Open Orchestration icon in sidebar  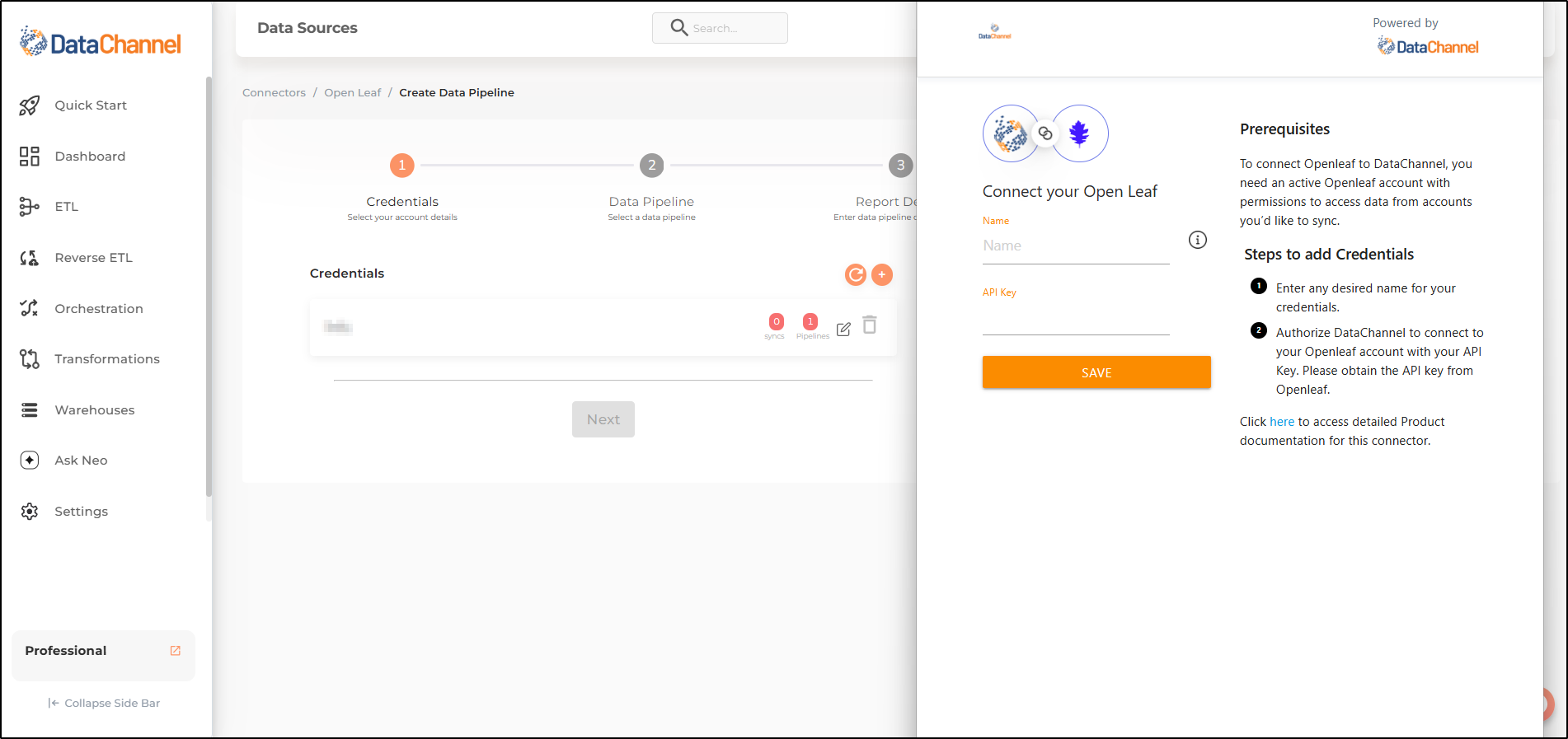click(x=30, y=308)
